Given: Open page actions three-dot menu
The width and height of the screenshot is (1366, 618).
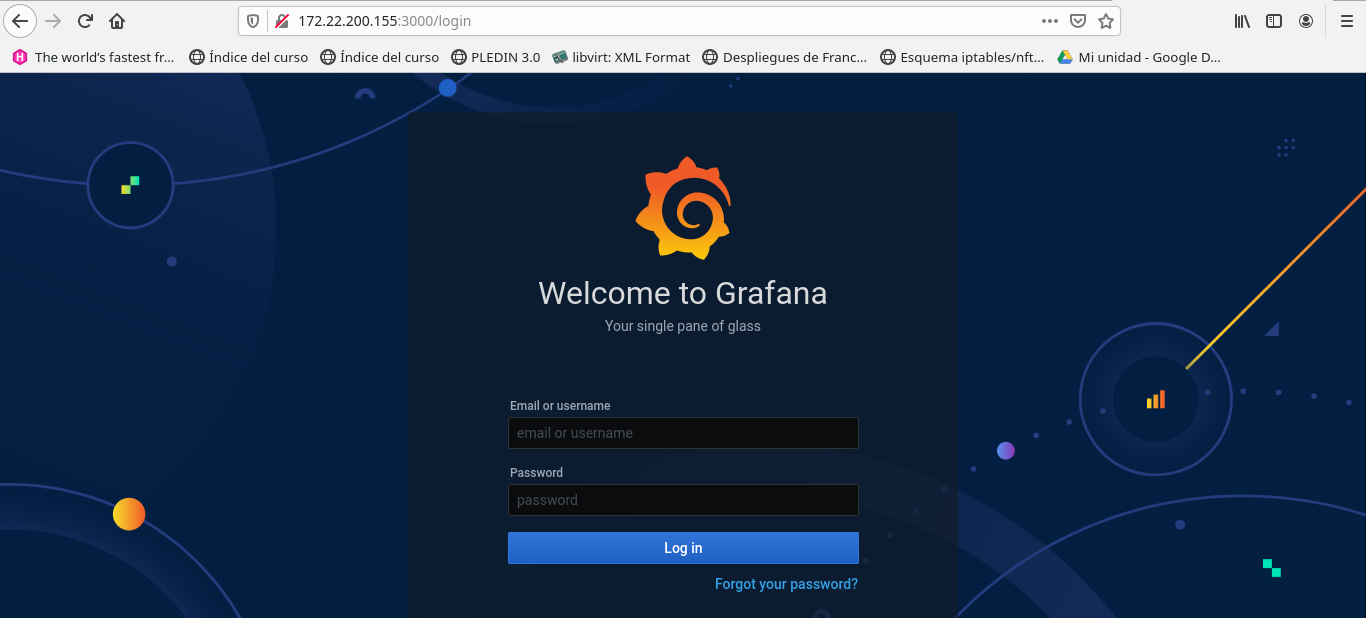Looking at the screenshot, I should (1049, 21).
